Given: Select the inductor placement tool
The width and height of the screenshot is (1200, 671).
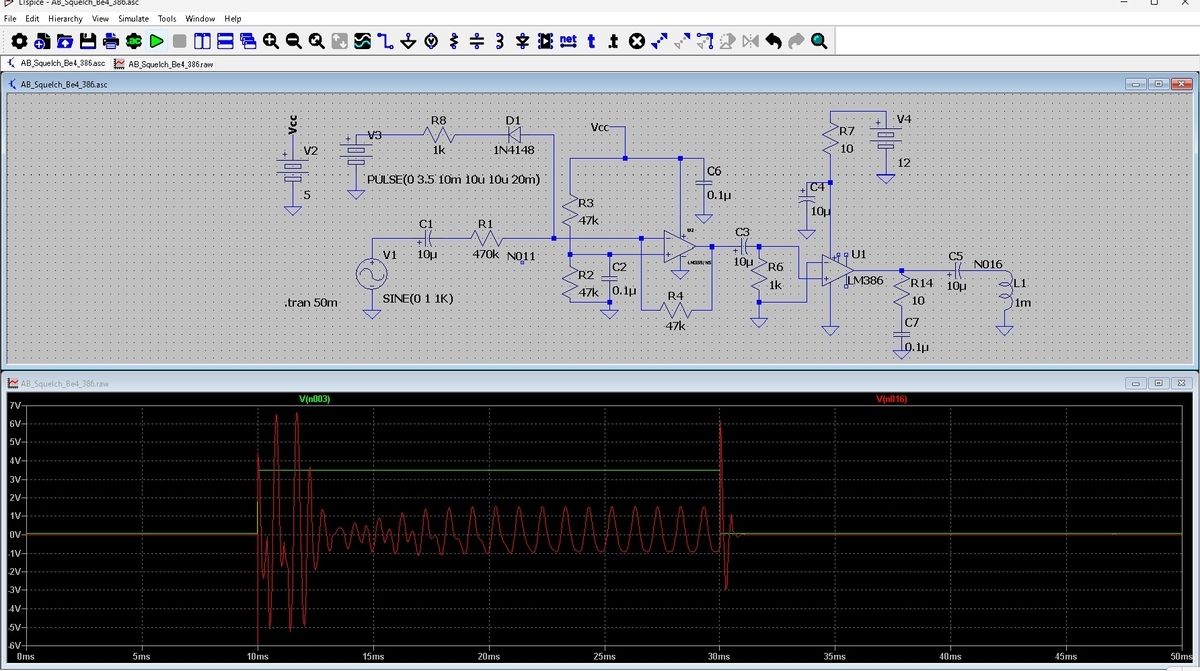Looking at the screenshot, I should [x=497, y=41].
